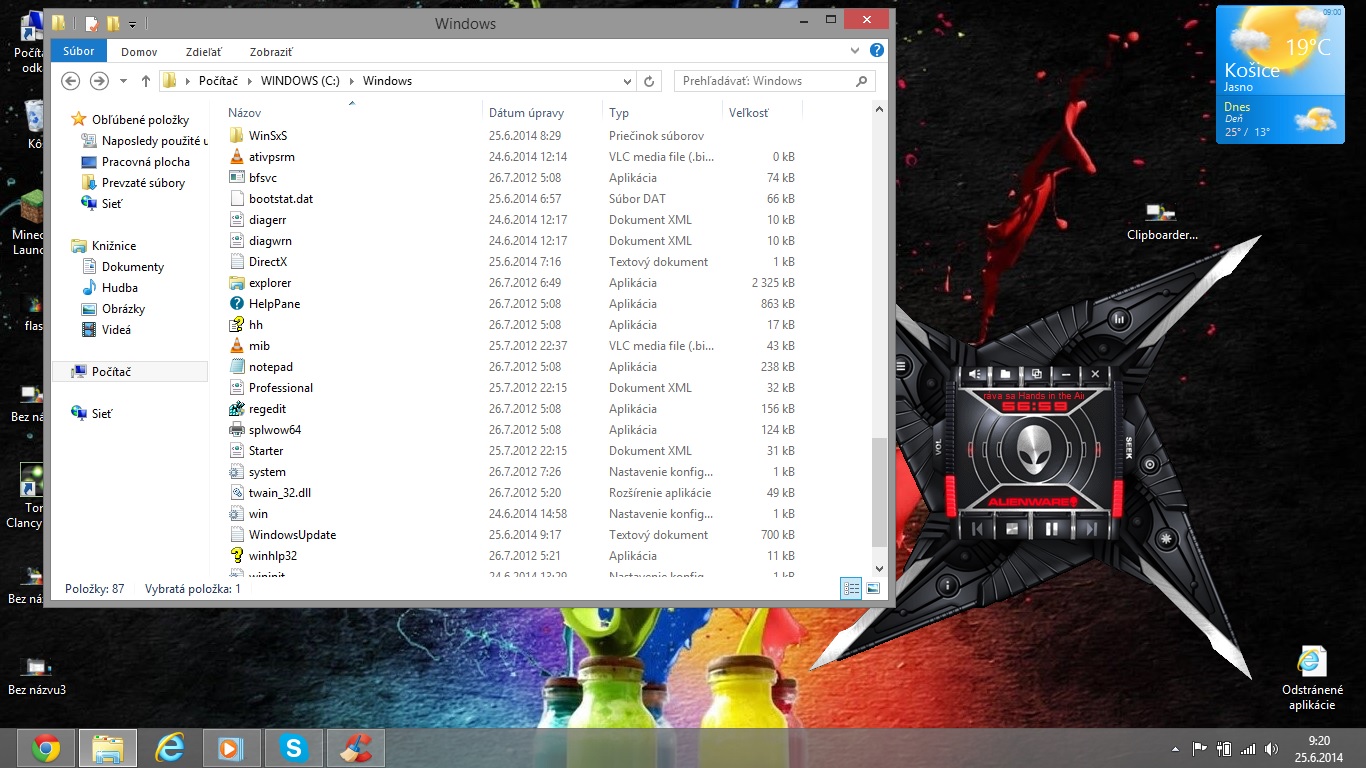
Task: Show hidden icons in the system tray
Action: [1175, 748]
